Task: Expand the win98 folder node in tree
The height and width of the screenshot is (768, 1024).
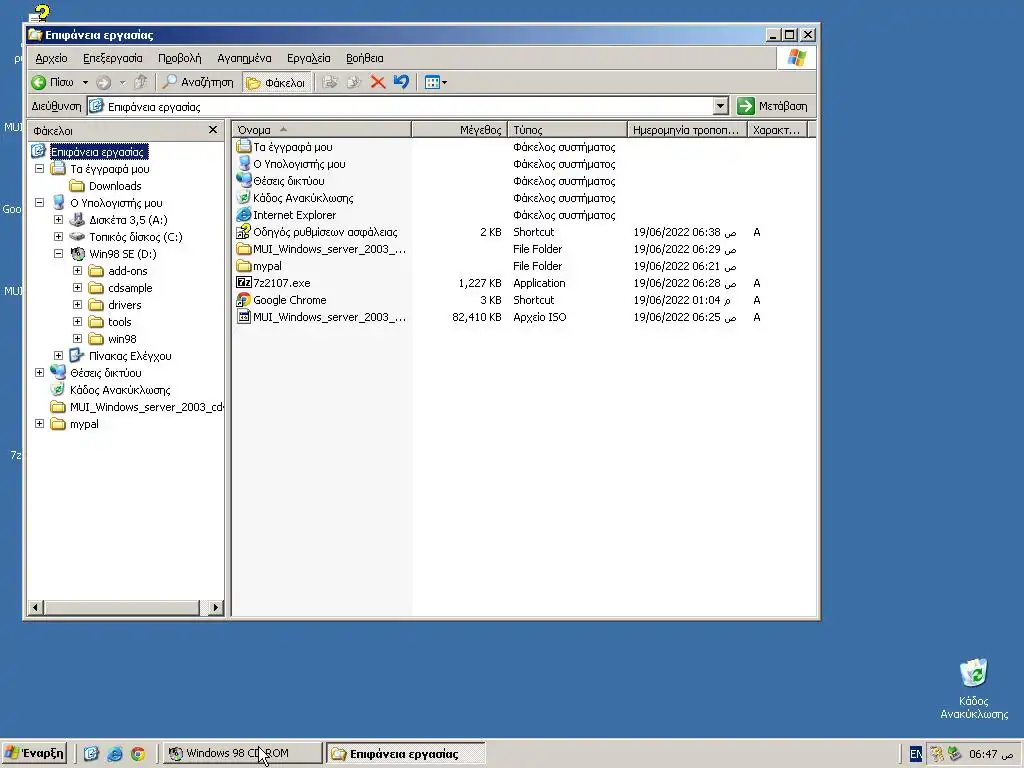Action: tap(77, 338)
